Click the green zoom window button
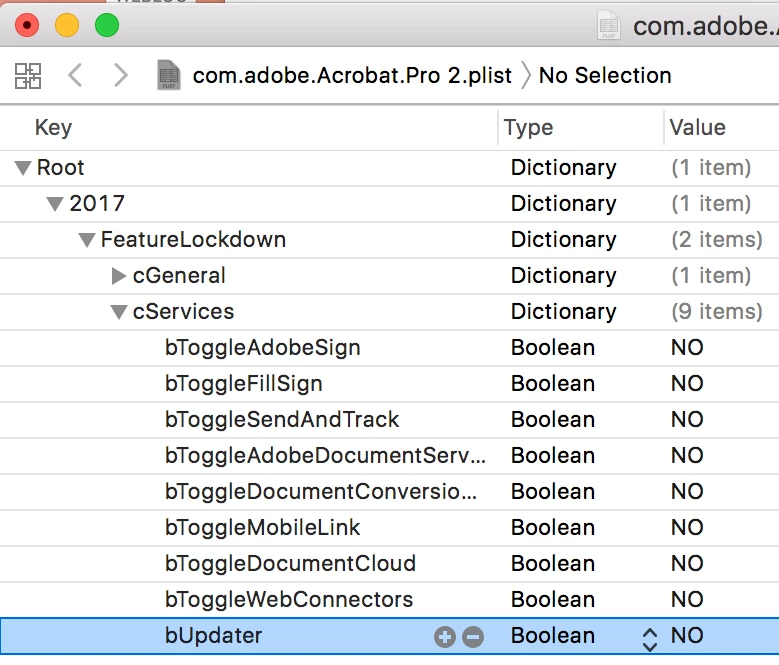 (x=107, y=25)
